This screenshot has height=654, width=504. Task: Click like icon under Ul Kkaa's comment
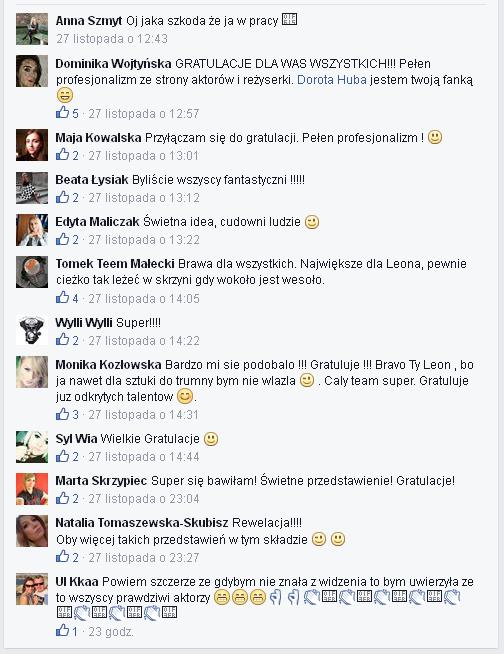point(63,631)
